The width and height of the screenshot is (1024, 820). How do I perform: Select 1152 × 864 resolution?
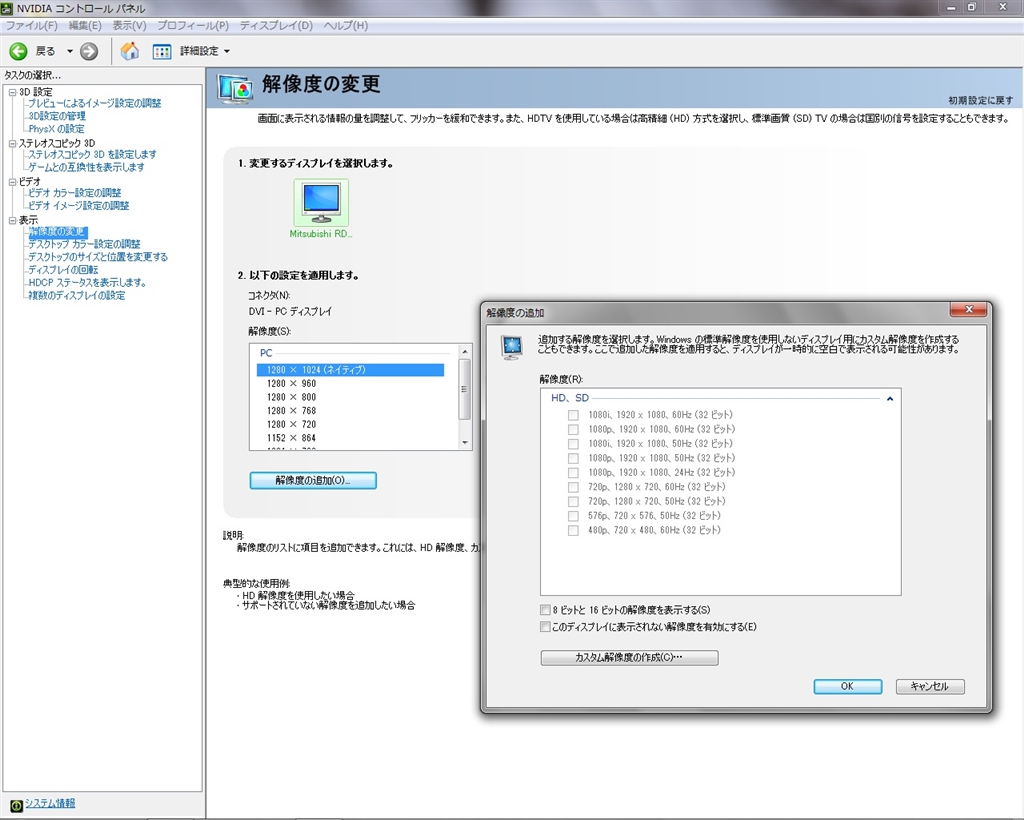click(291, 438)
